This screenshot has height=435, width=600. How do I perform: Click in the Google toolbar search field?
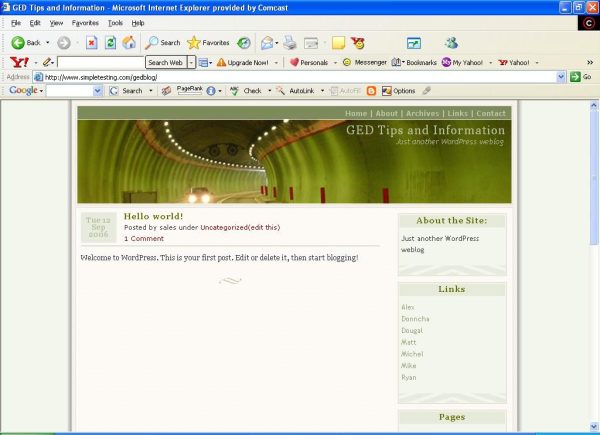point(70,91)
